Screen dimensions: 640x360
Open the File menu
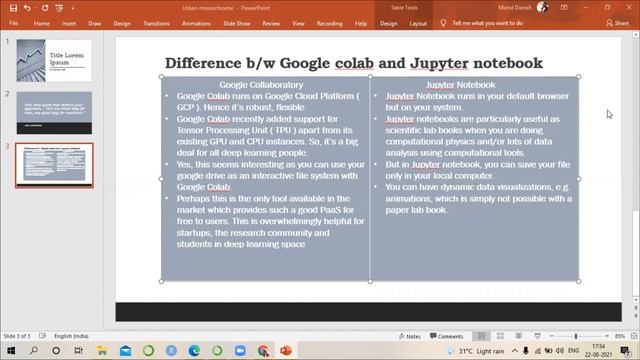[13, 23]
